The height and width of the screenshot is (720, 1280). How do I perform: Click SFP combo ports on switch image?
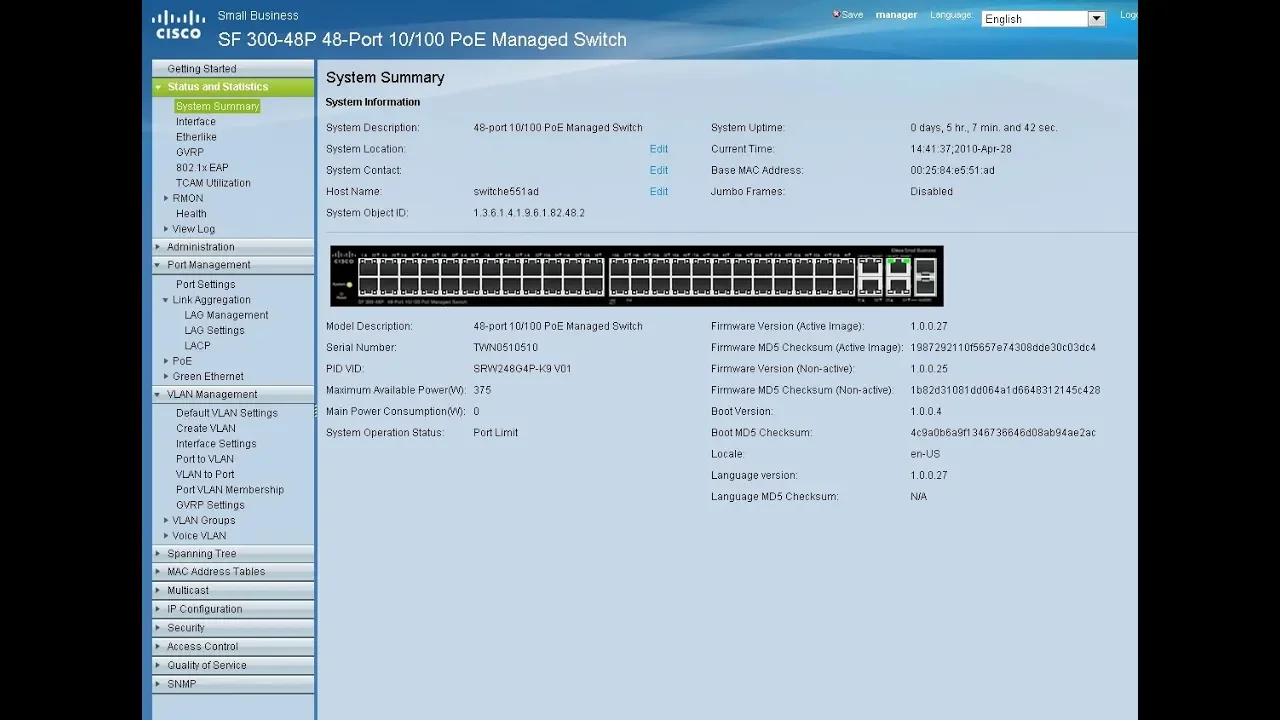(924, 275)
